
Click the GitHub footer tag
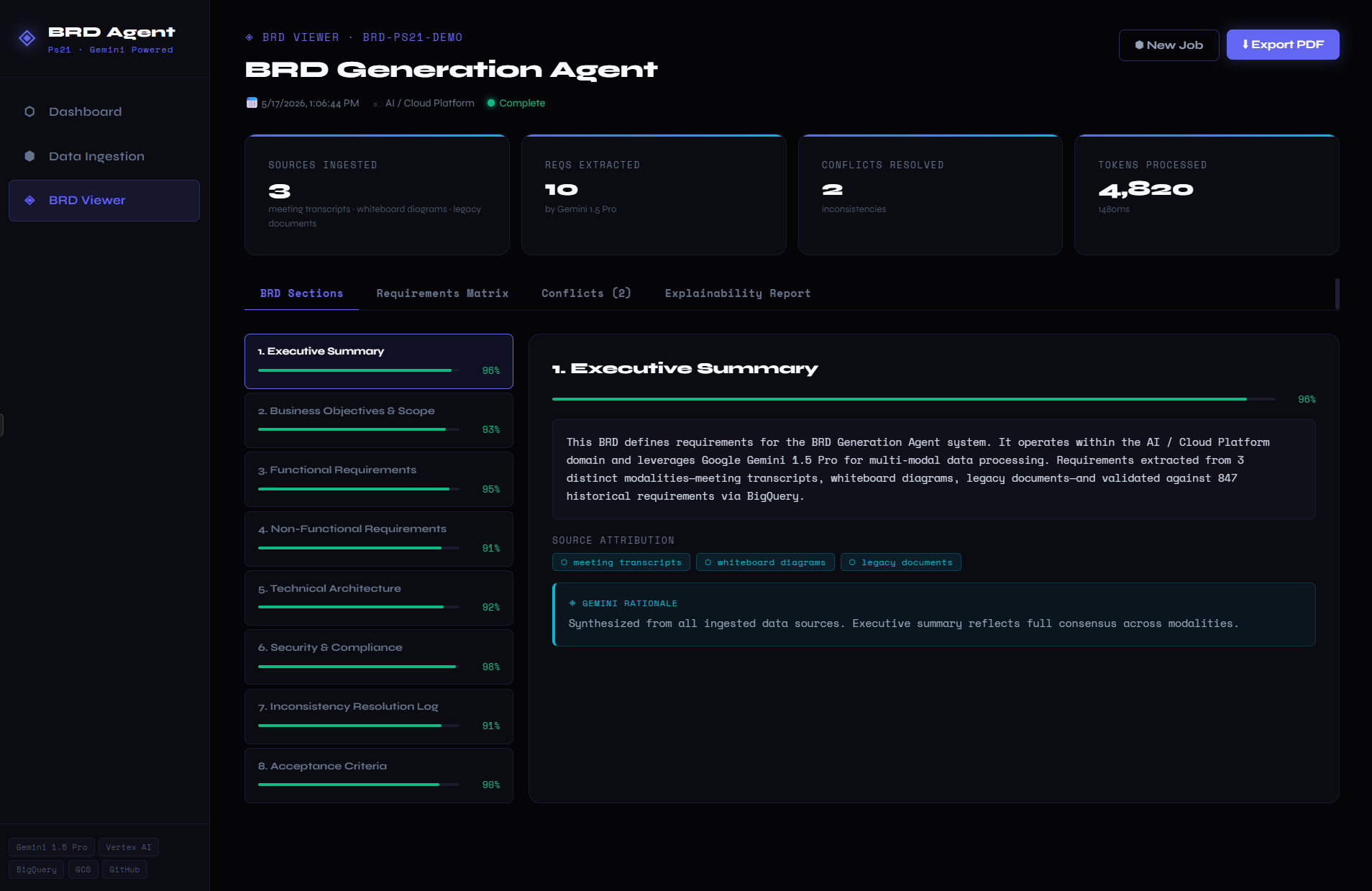coord(124,869)
